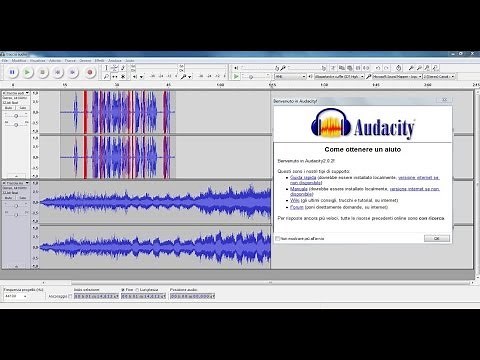Viewport: 480px width, 360px height.
Task: Click the Pause transport button
Action: (x=12, y=72)
